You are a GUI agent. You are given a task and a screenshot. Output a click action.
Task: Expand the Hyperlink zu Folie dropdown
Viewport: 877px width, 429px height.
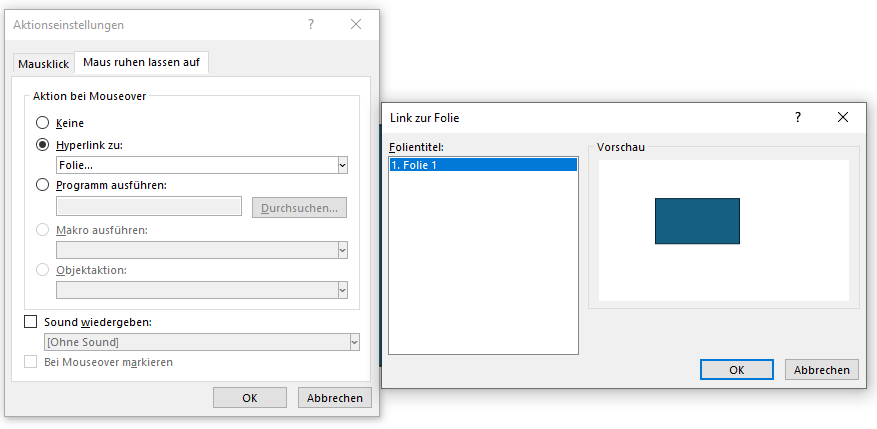342,165
